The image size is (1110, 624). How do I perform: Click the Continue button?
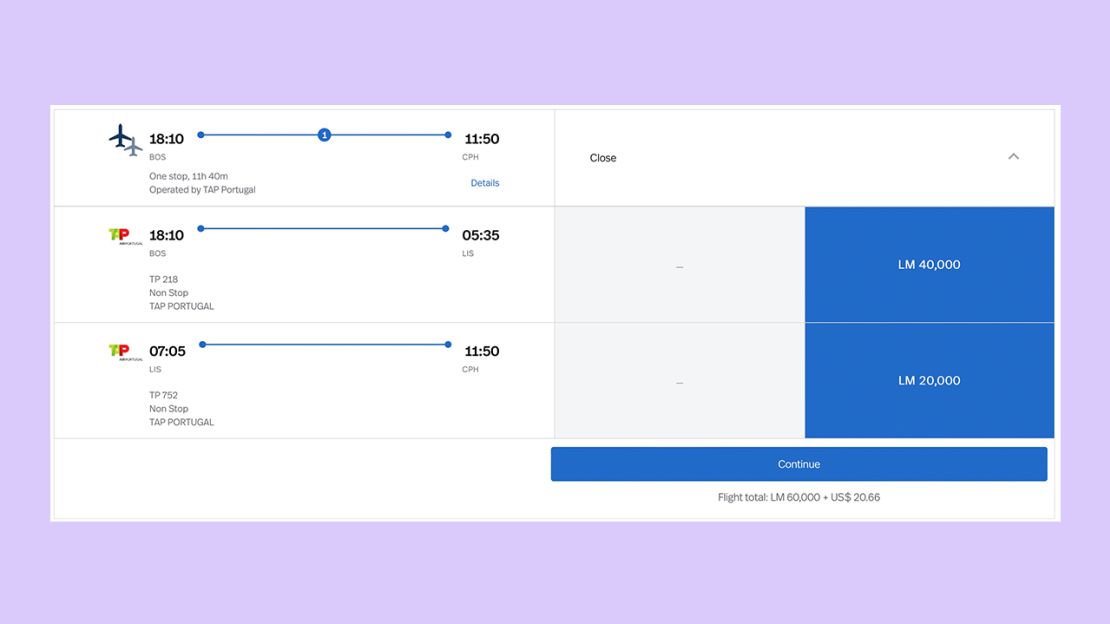[x=799, y=464]
